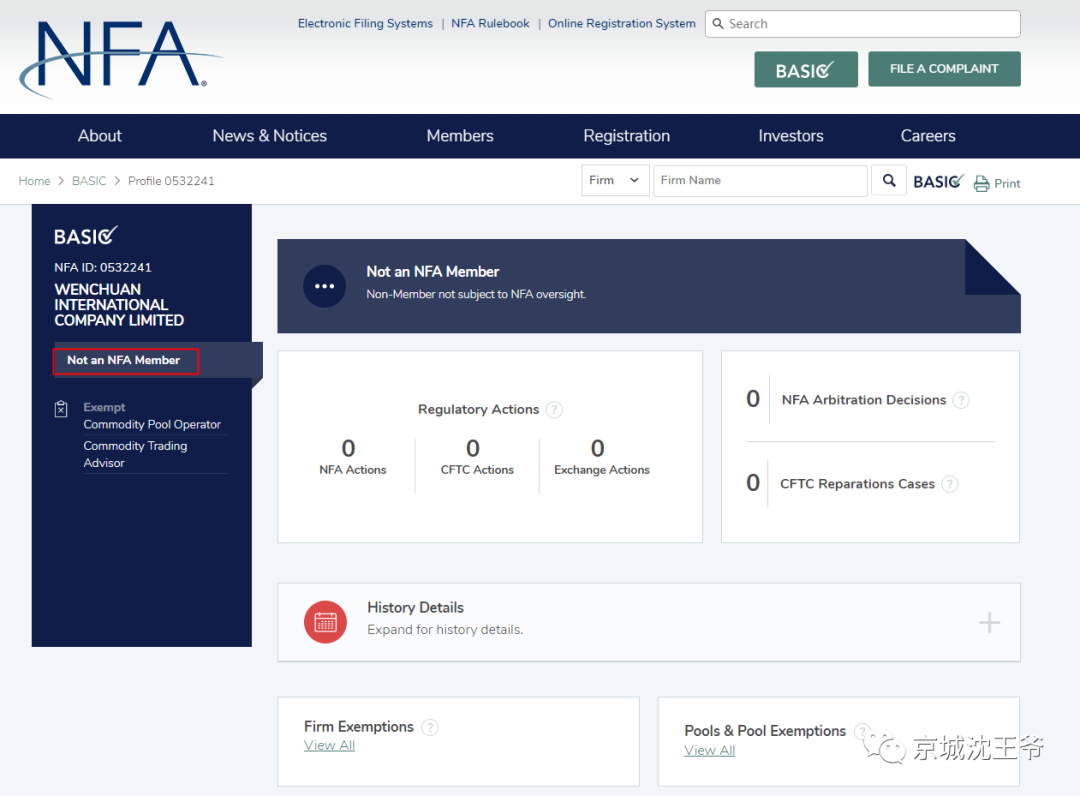The height and width of the screenshot is (796, 1080).
Task: Click help icon beside CFTC Reparations Cases
Action: 950,484
